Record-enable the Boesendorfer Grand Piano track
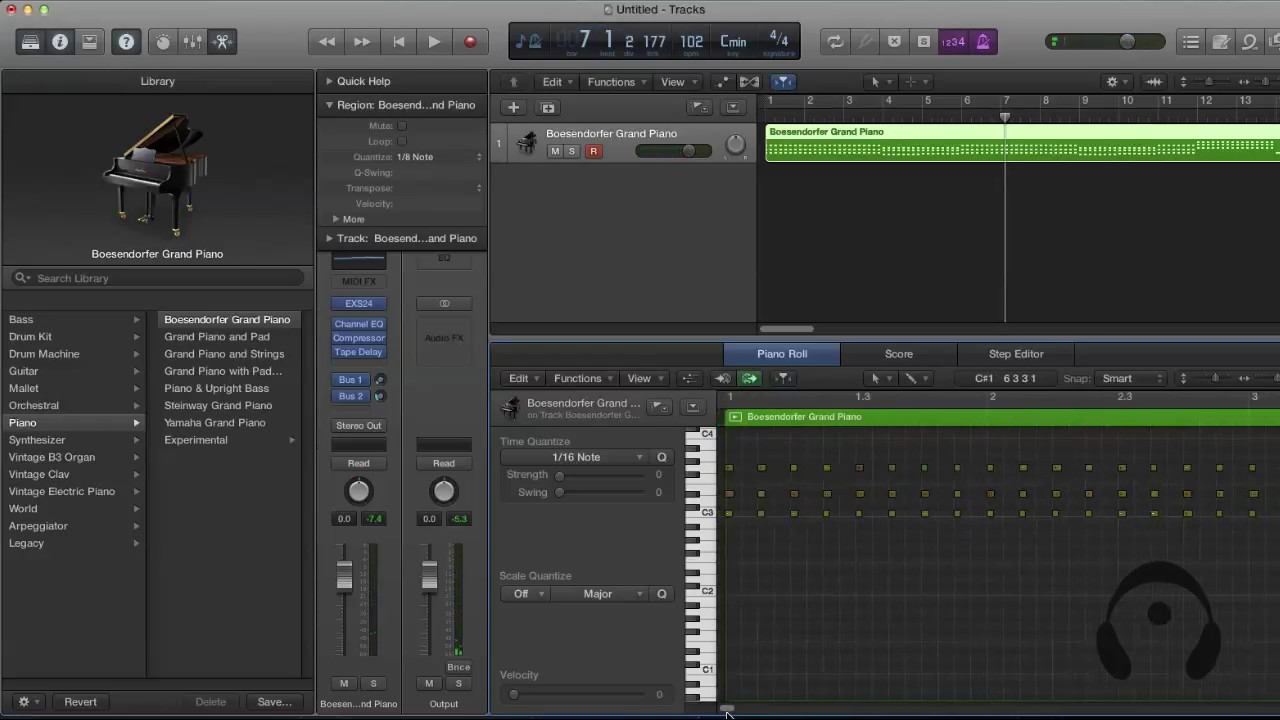 tap(593, 151)
